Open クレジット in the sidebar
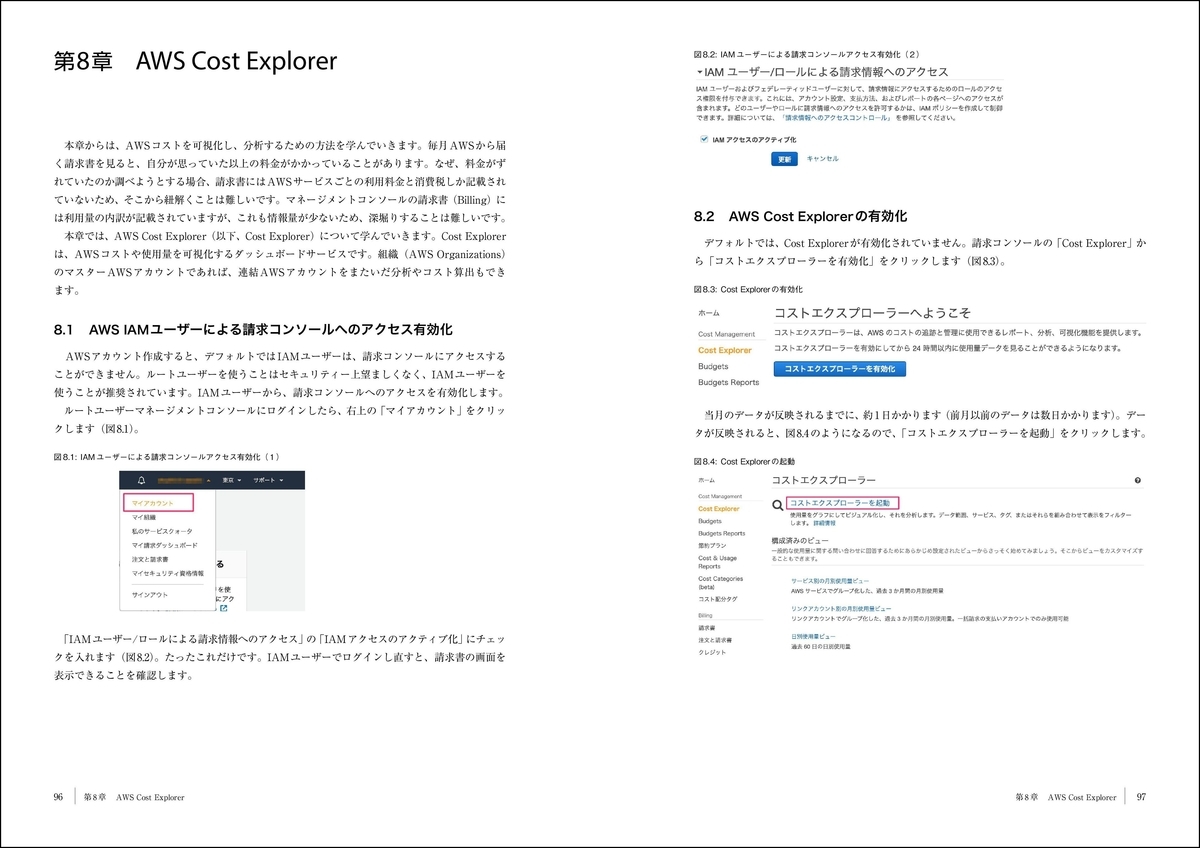Image resolution: width=1200 pixels, height=848 pixels. 712,651
